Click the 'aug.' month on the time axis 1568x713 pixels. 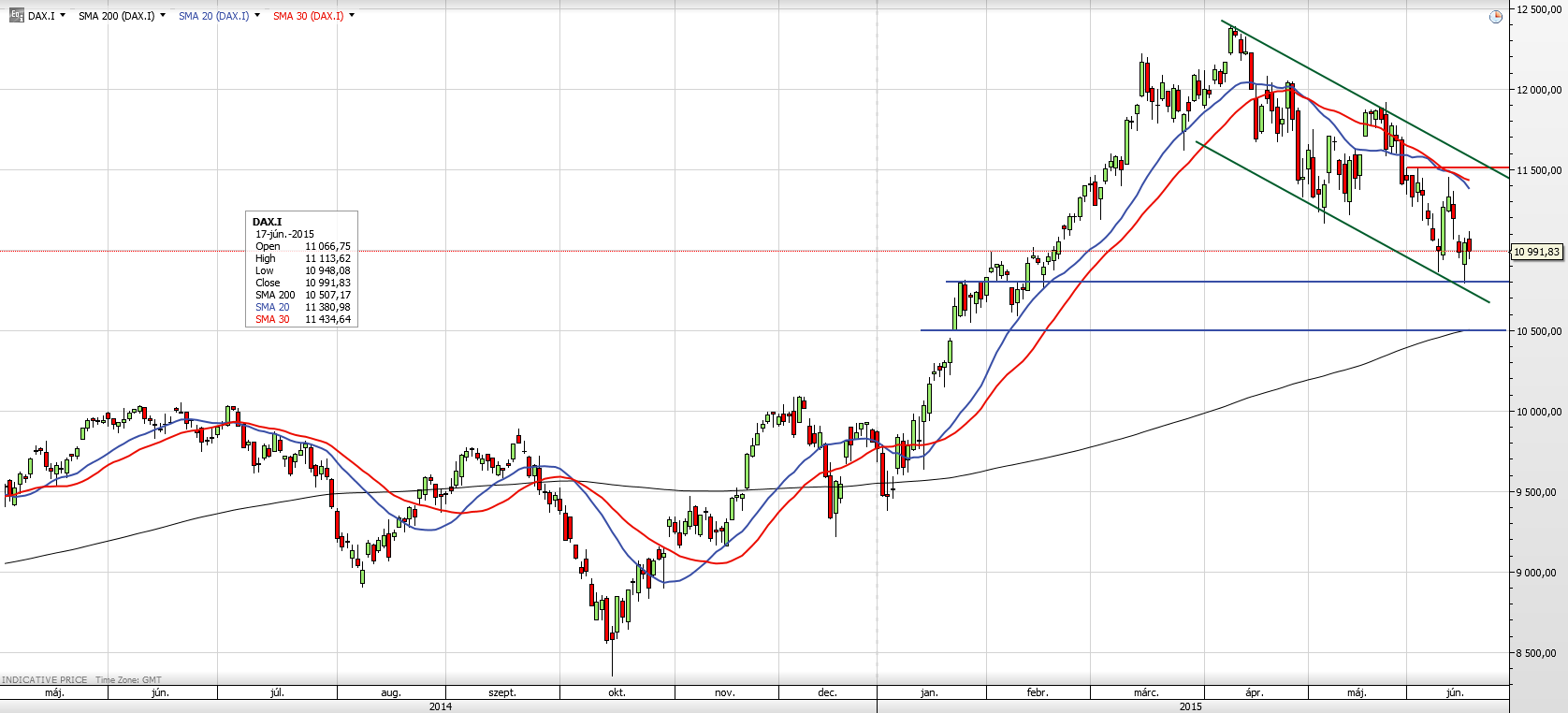click(391, 693)
